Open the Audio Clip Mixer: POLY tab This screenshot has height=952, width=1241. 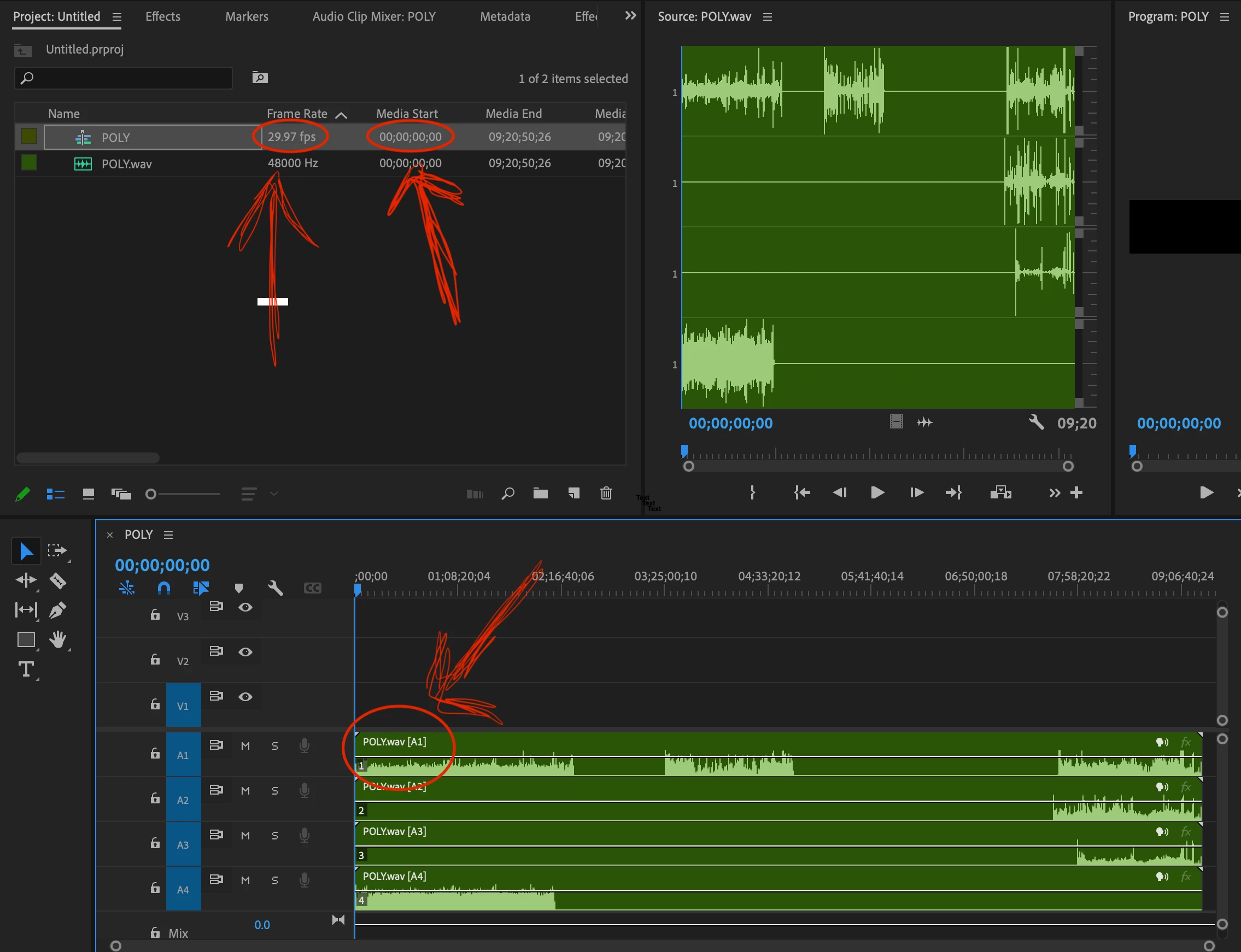373,16
